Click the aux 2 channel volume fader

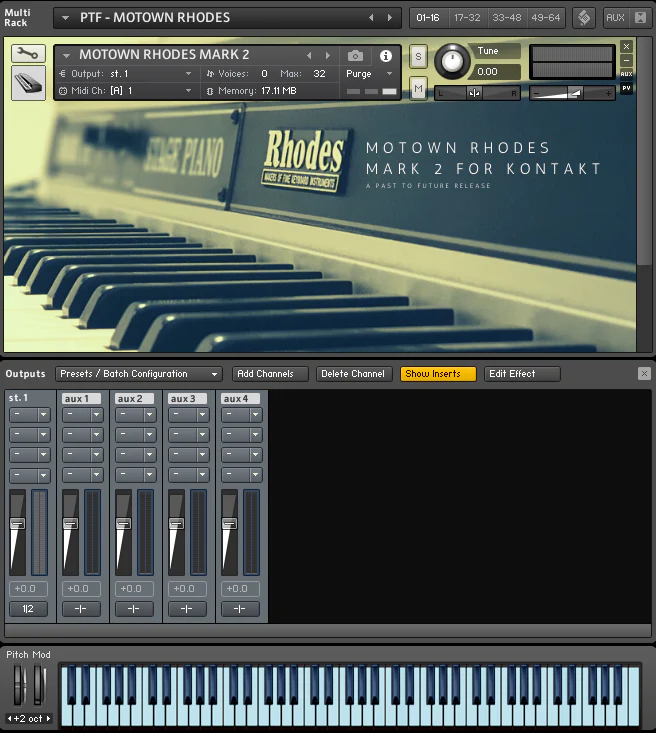coord(123,524)
